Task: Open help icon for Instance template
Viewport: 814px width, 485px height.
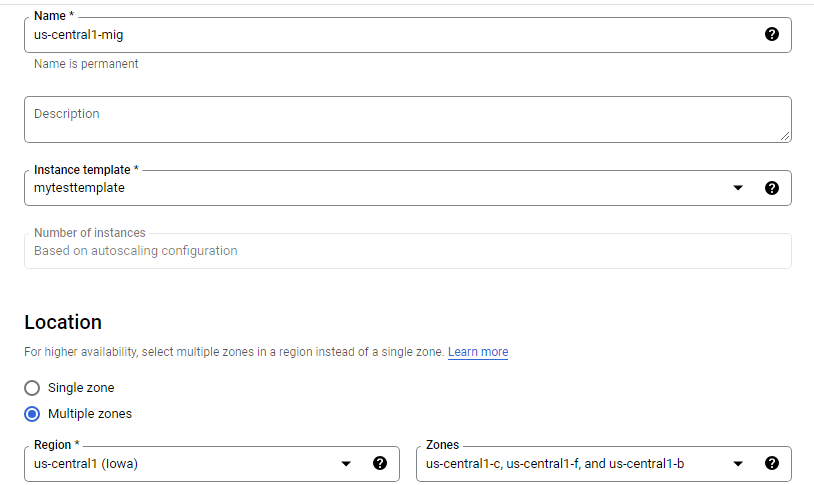Action: (x=771, y=188)
